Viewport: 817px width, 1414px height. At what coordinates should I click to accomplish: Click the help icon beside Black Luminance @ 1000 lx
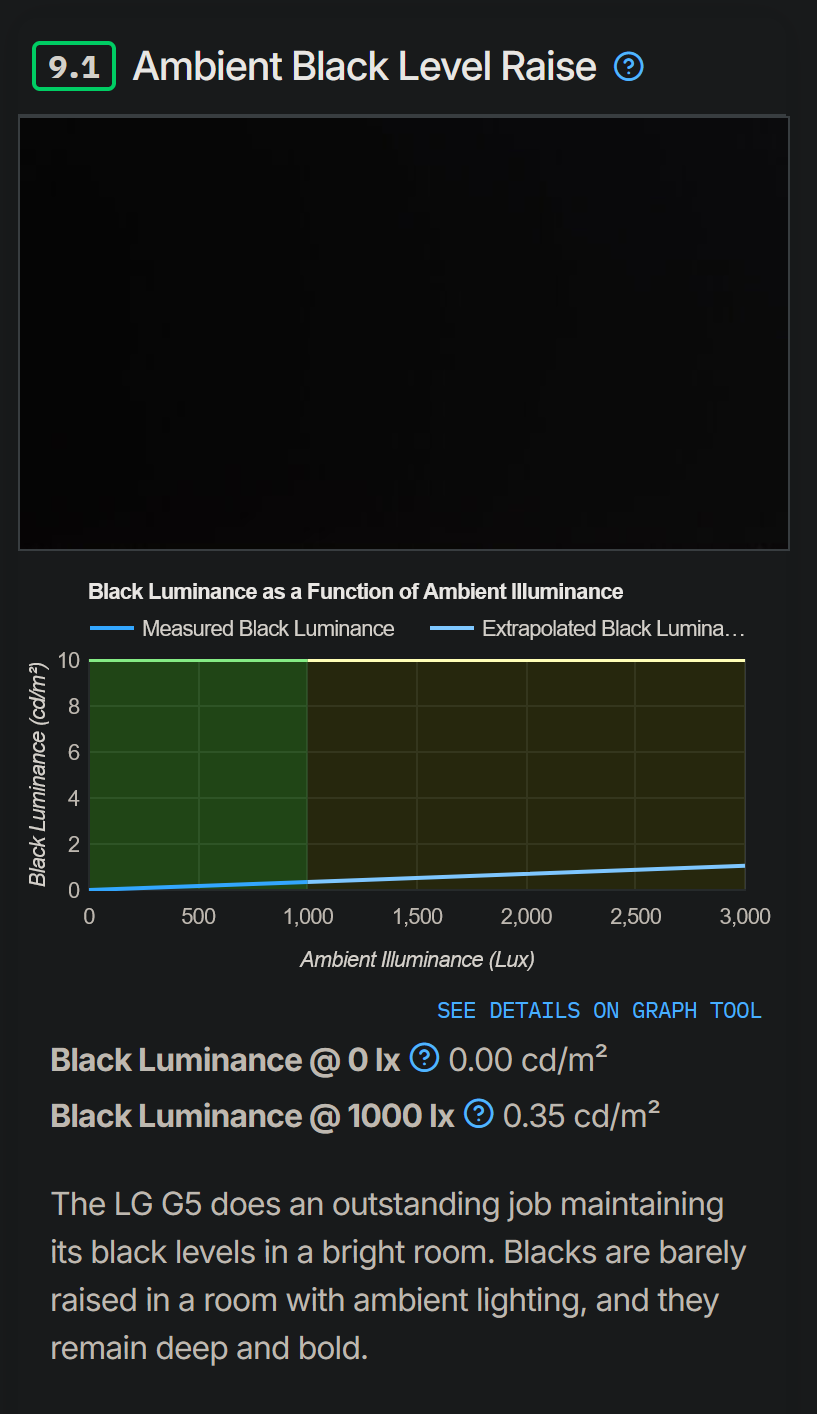point(478,1113)
